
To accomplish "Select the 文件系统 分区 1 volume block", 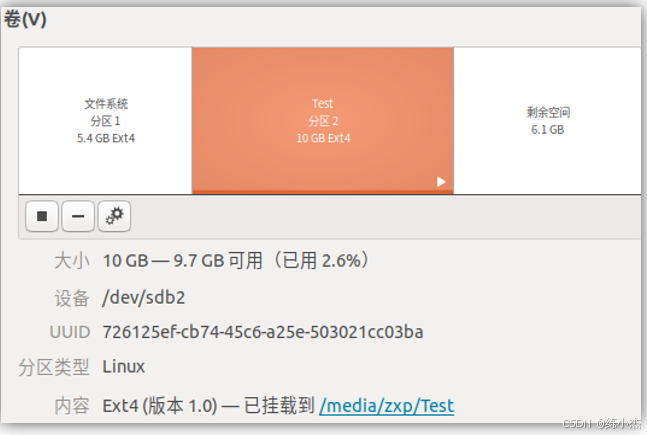I will coord(106,120).
